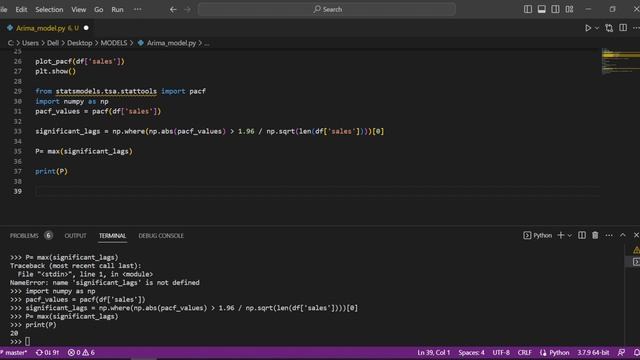Open the additional menus ellipsis in menu bar
Image resolution: width=640 pixels, height=360 pixels.
tap(138, 9)
